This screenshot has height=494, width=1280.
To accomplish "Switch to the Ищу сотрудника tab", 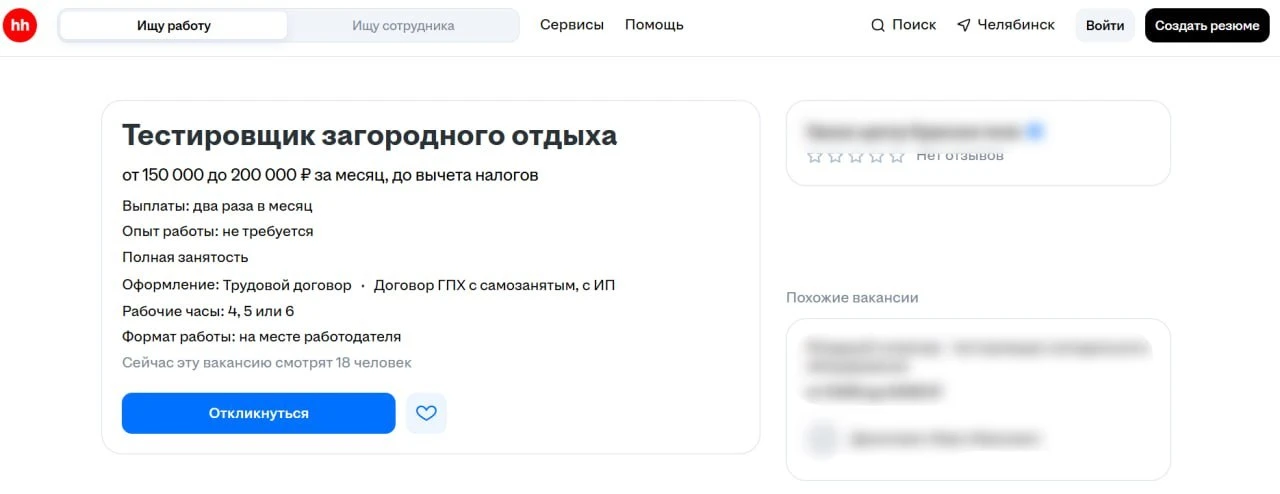I will click(x=403, y=26).
